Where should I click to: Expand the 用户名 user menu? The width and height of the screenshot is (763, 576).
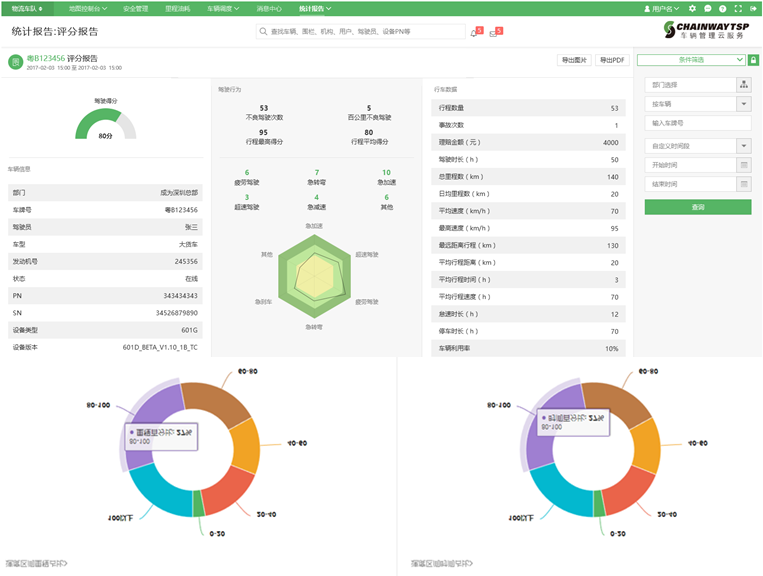(661, 8)
